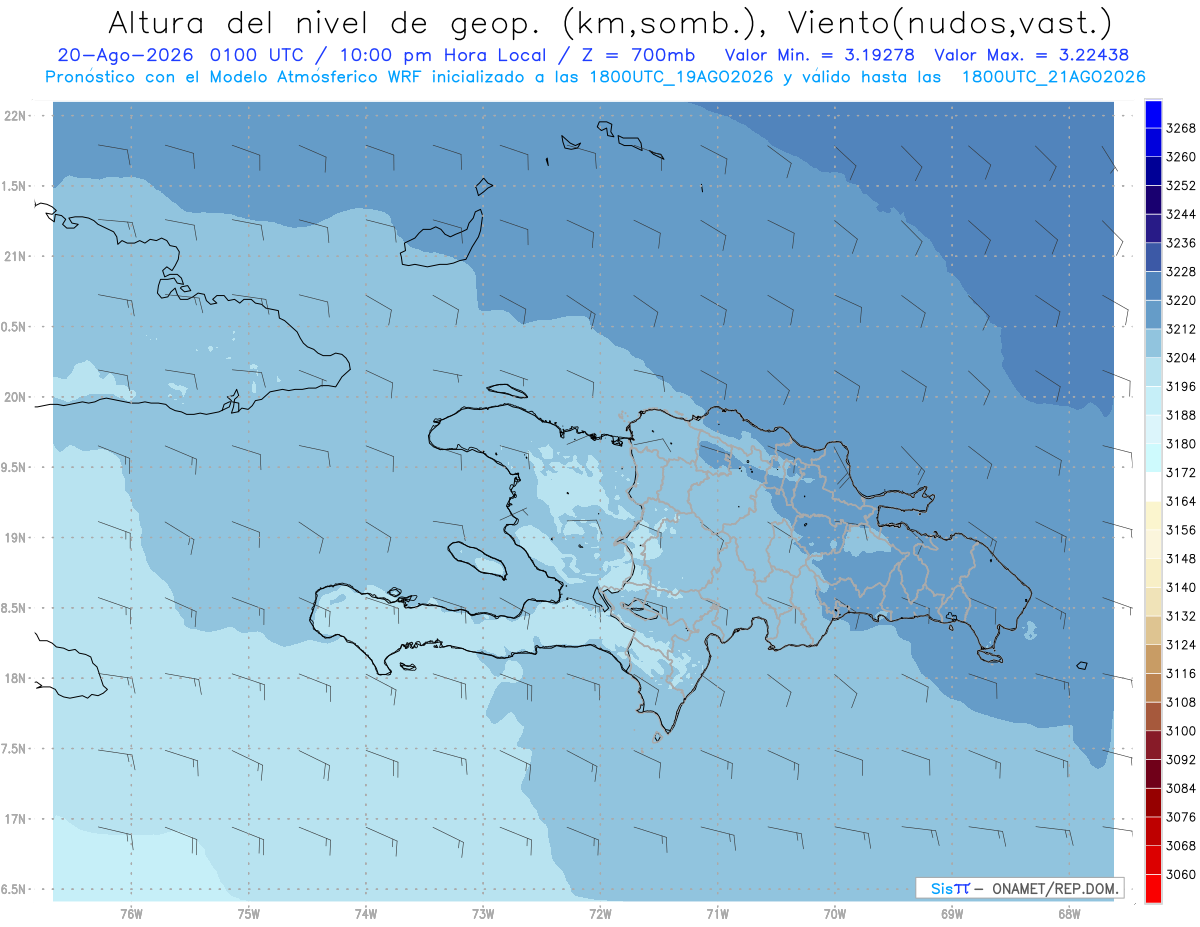Click the 74W longitude axis label

click(x=366, y=913)
